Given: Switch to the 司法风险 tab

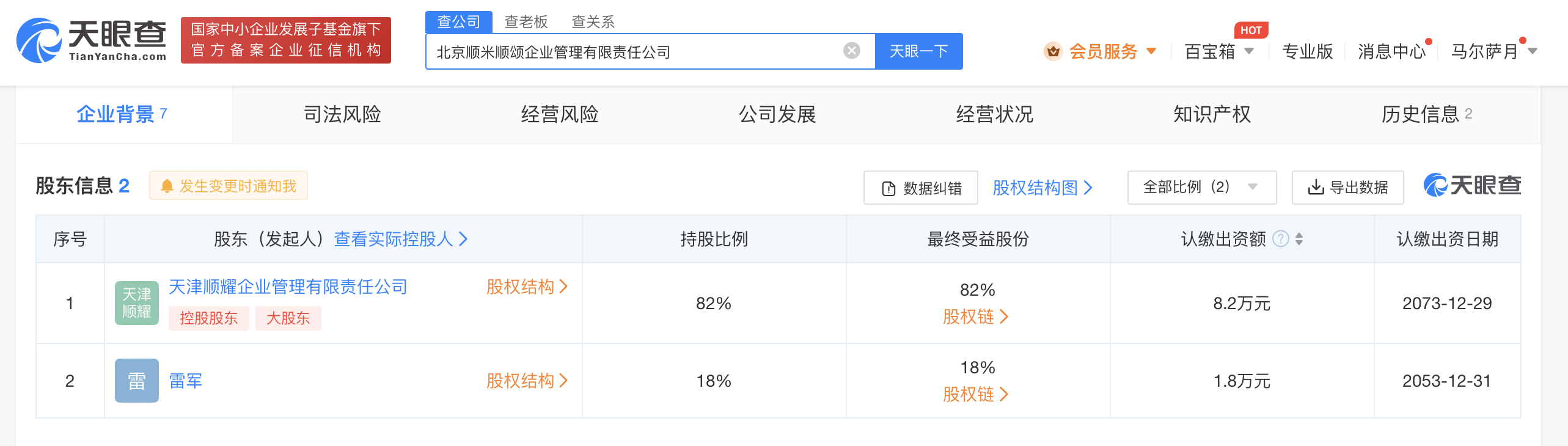Looking at the screenshot, I should coord(342,114).
